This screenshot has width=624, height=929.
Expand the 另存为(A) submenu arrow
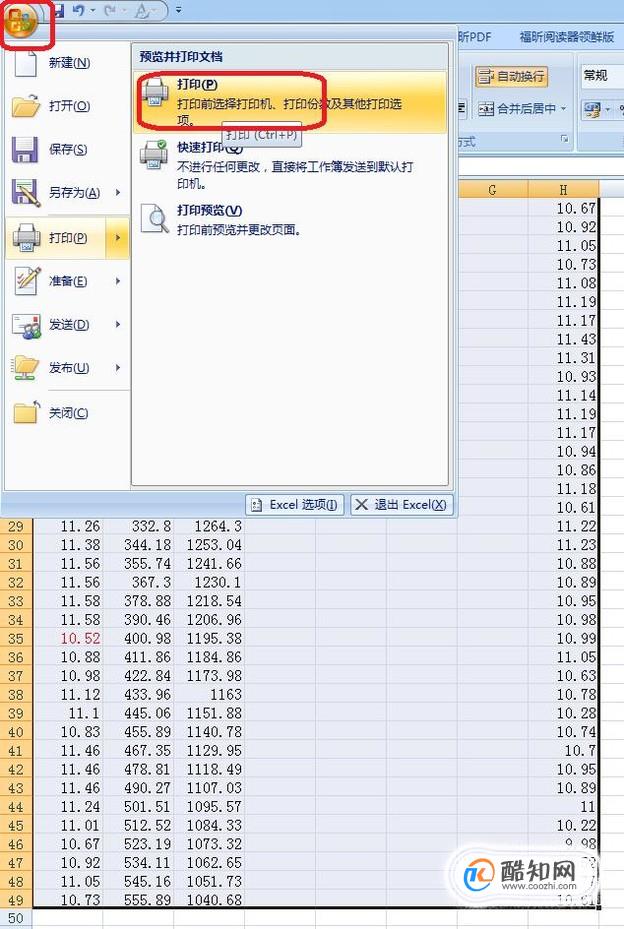(x=118, y=193)
